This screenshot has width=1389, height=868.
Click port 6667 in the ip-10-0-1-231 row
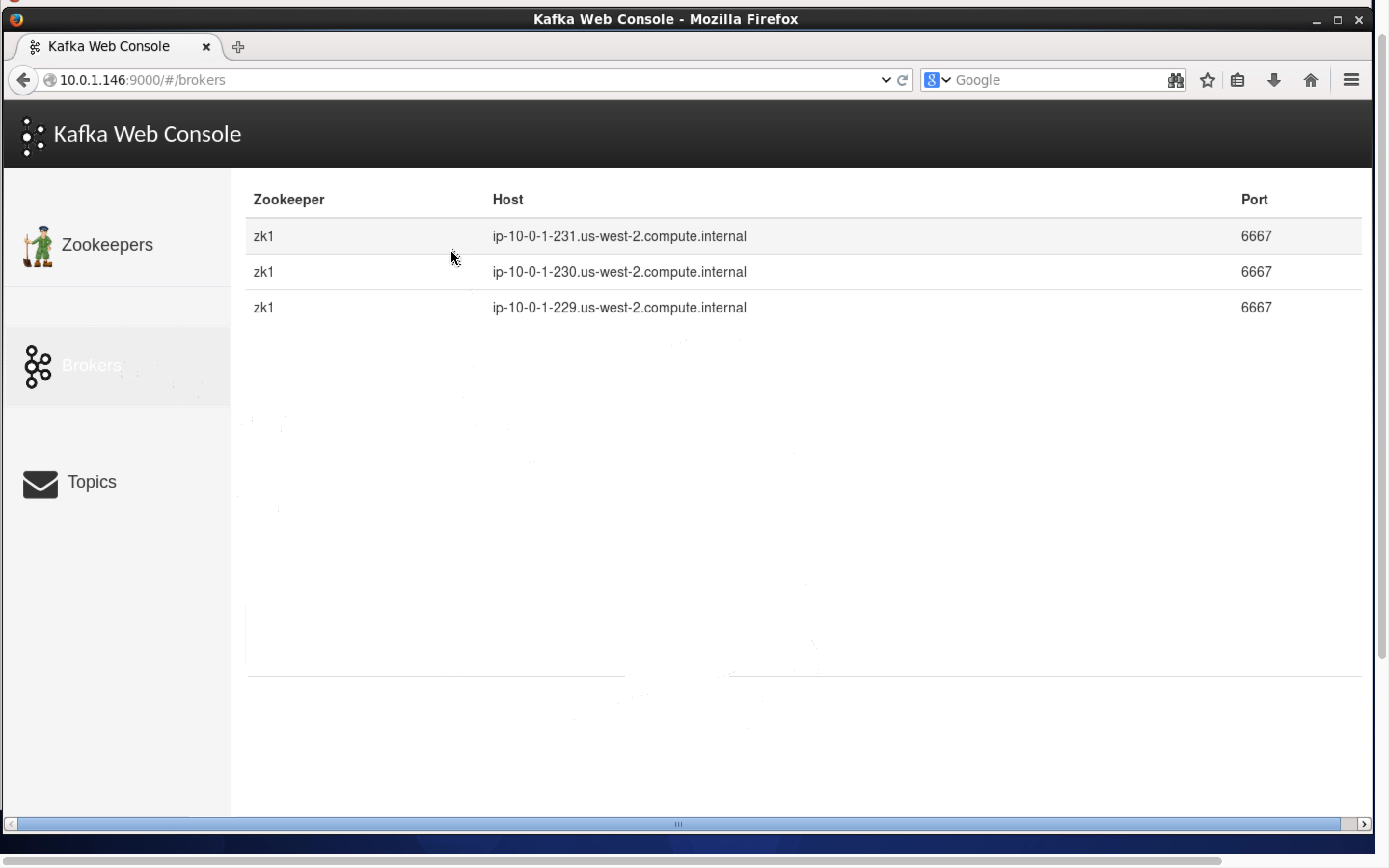tap(1256, 236)
